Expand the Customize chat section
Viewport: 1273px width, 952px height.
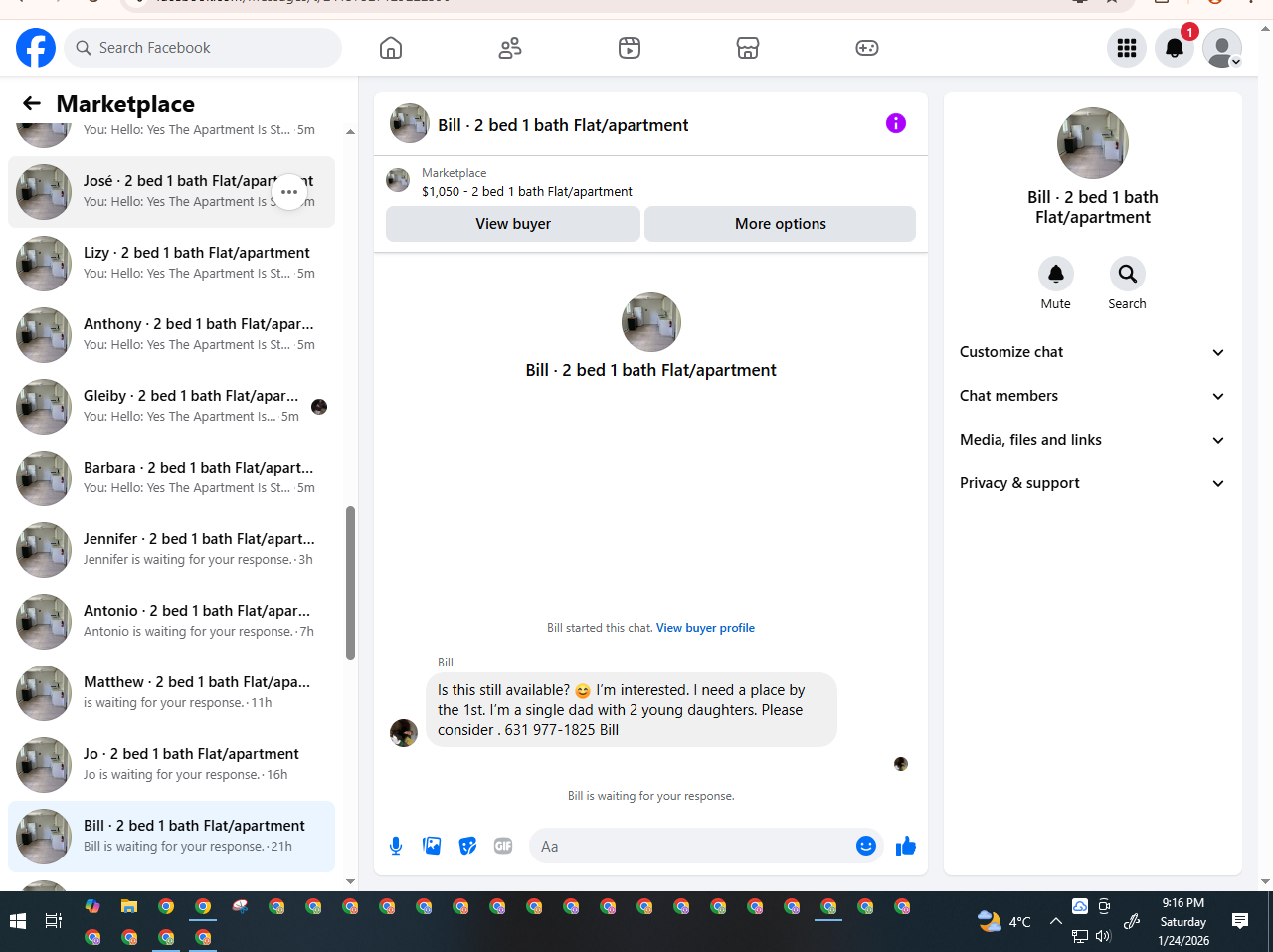[x=1092, y=352]
